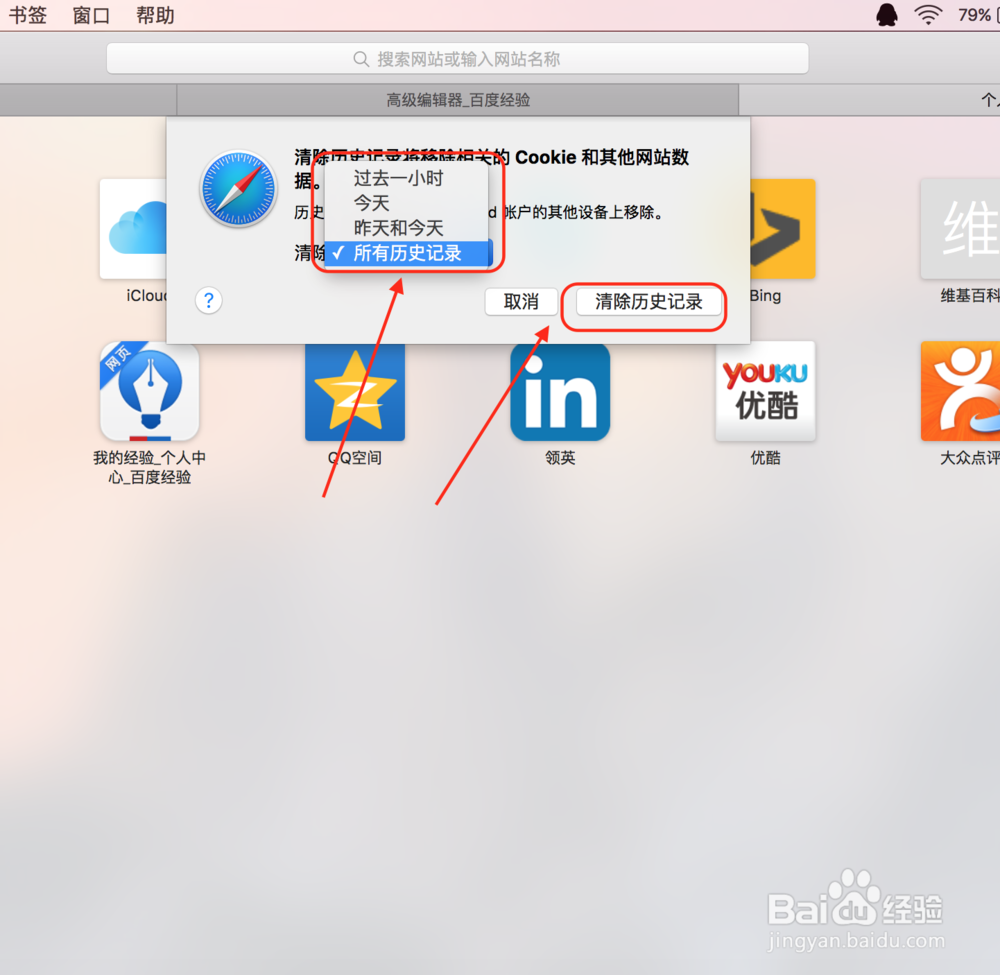Screen dimensions: 1000x975
Task: Switch to the 高级编辑器_百度经验 tab
Action: click(457, 100)
